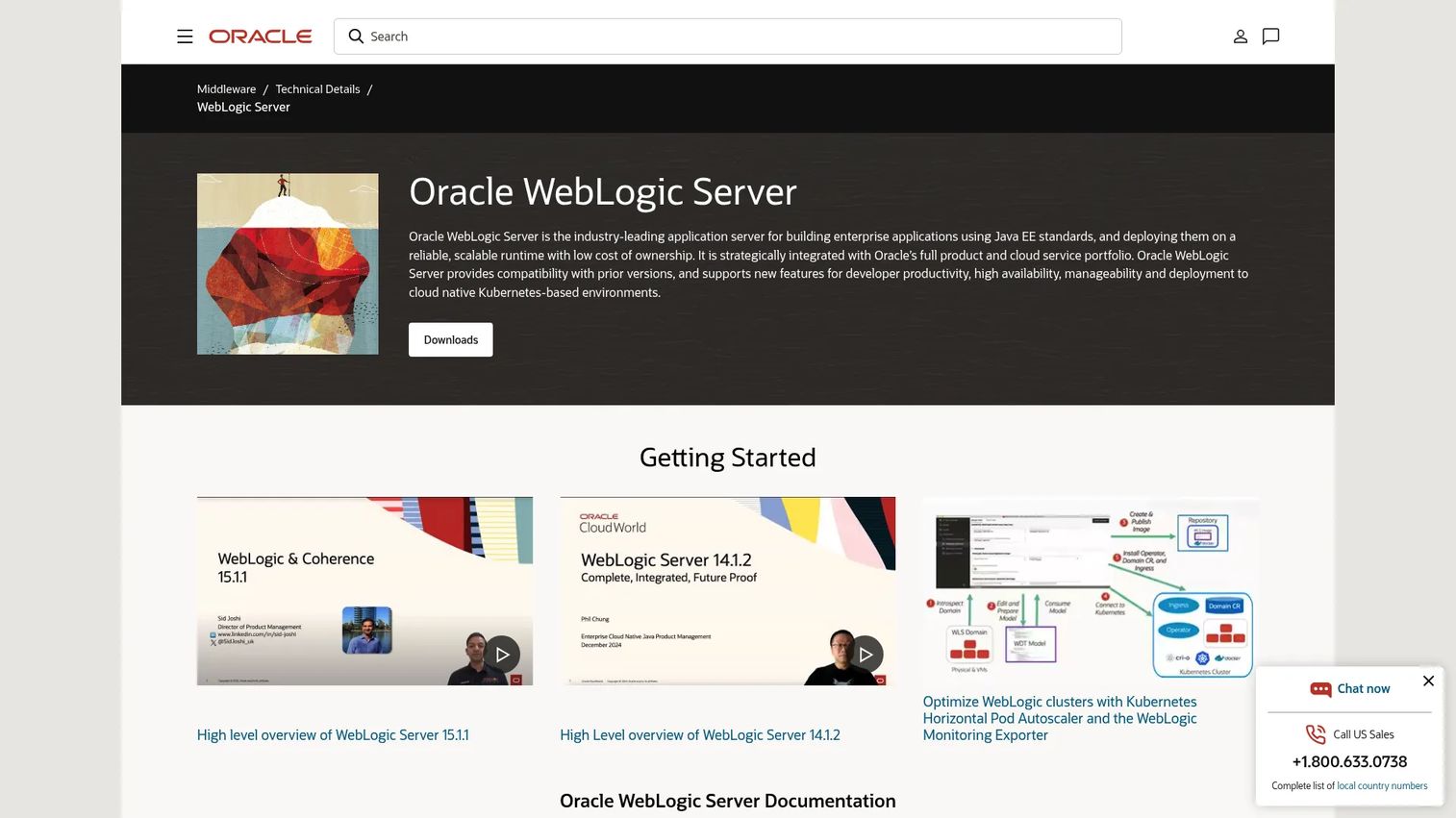Open Optimize WebLogic clusters with Kubernetes link
The height and width of the screenshot is (818, 1456).
pyautogui.click(x=1060, y=719)
